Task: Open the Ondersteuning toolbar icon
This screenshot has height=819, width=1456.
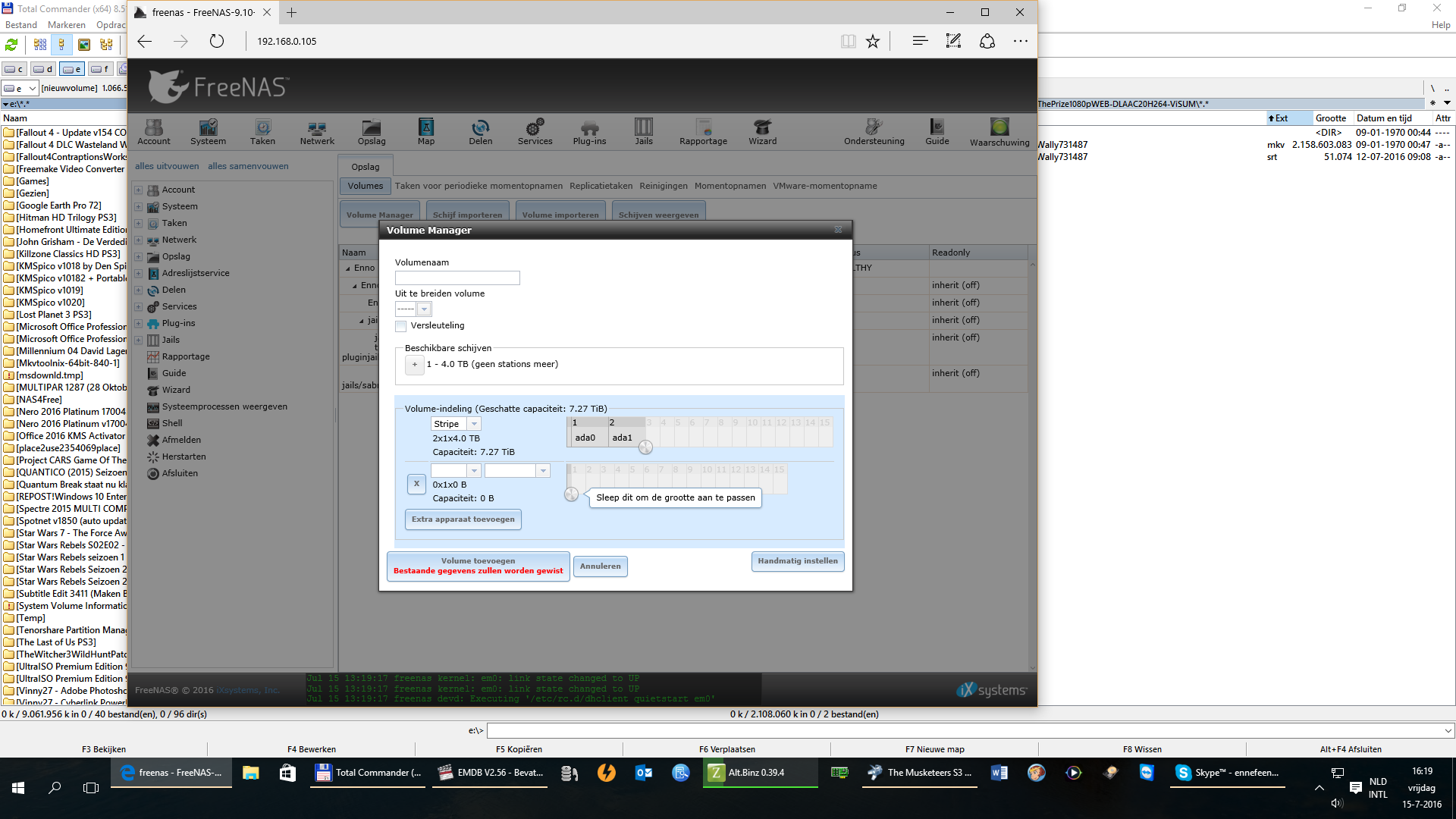Action: point(874,131)
